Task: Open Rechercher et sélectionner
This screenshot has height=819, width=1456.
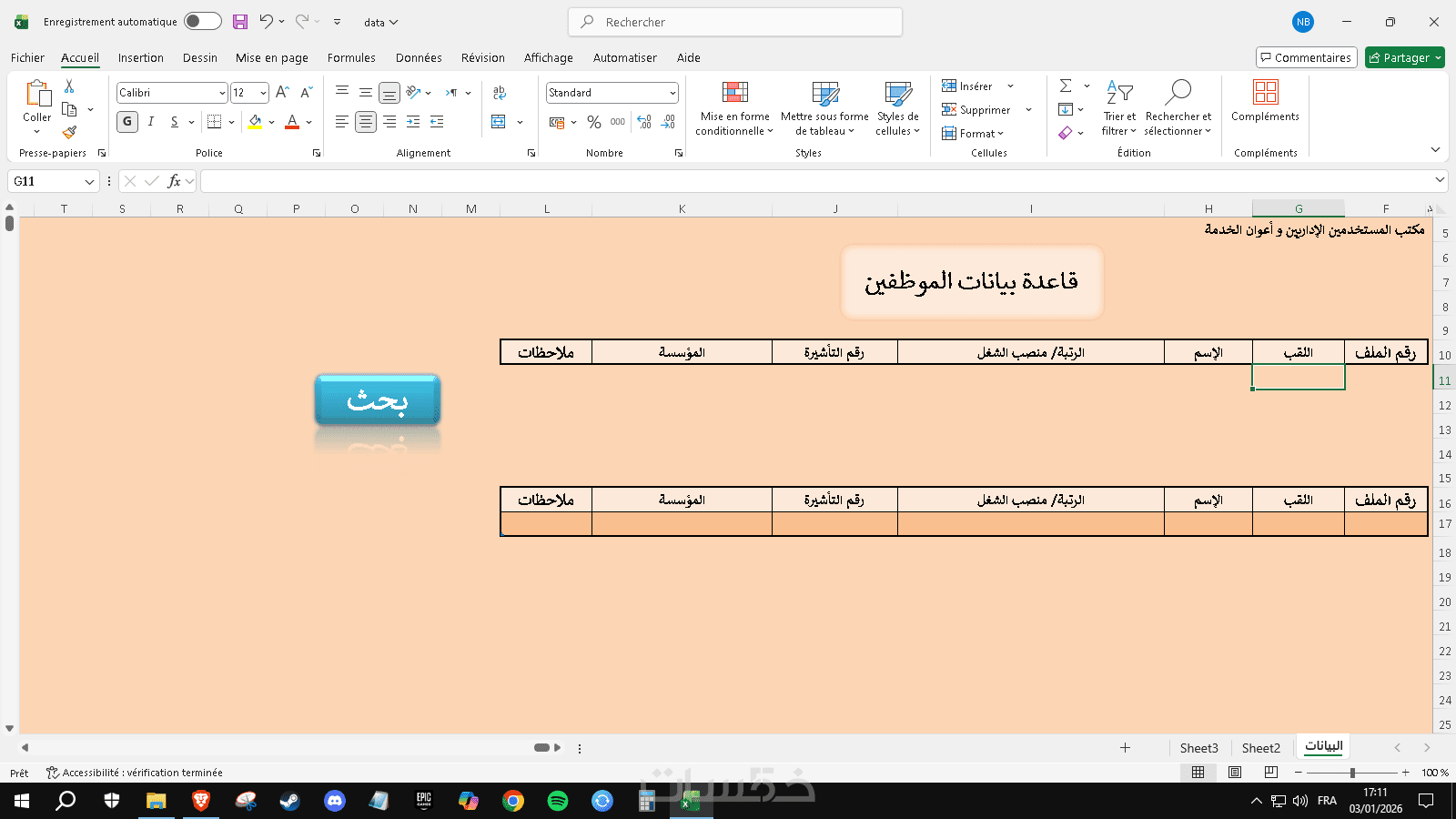Action: click(x=1178, y=108)
